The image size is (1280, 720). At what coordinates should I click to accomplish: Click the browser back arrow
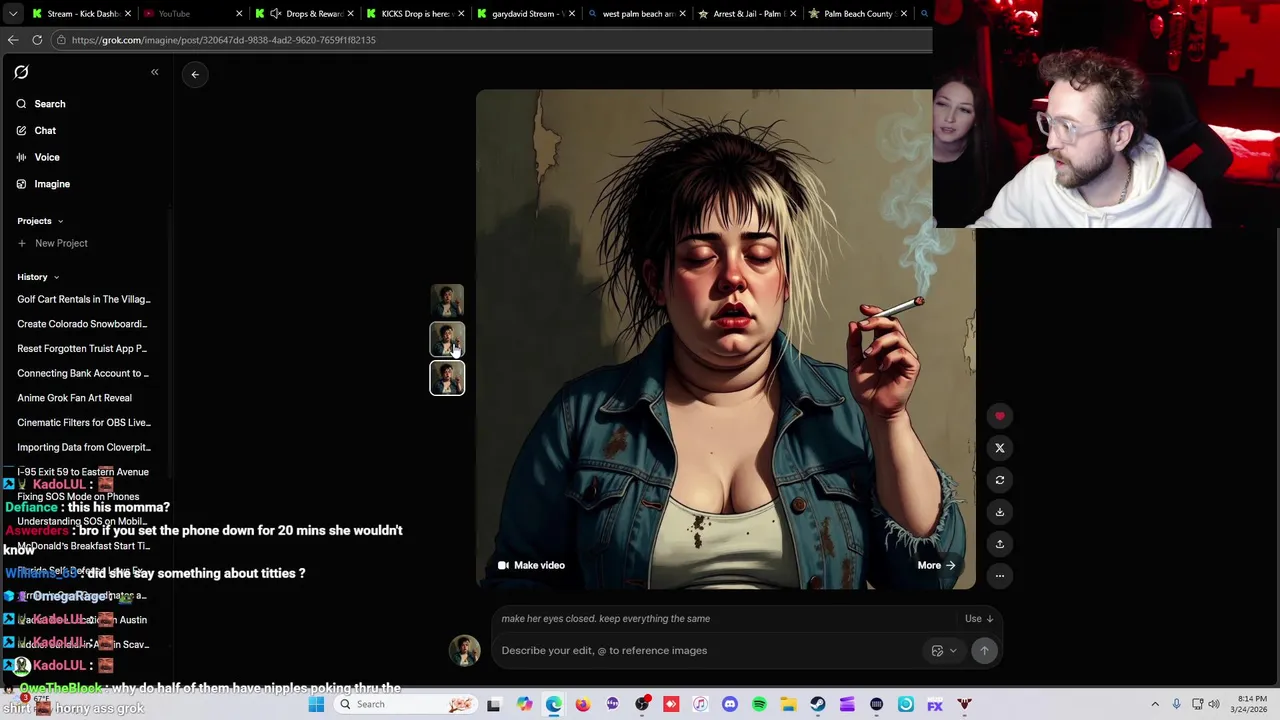13,40
